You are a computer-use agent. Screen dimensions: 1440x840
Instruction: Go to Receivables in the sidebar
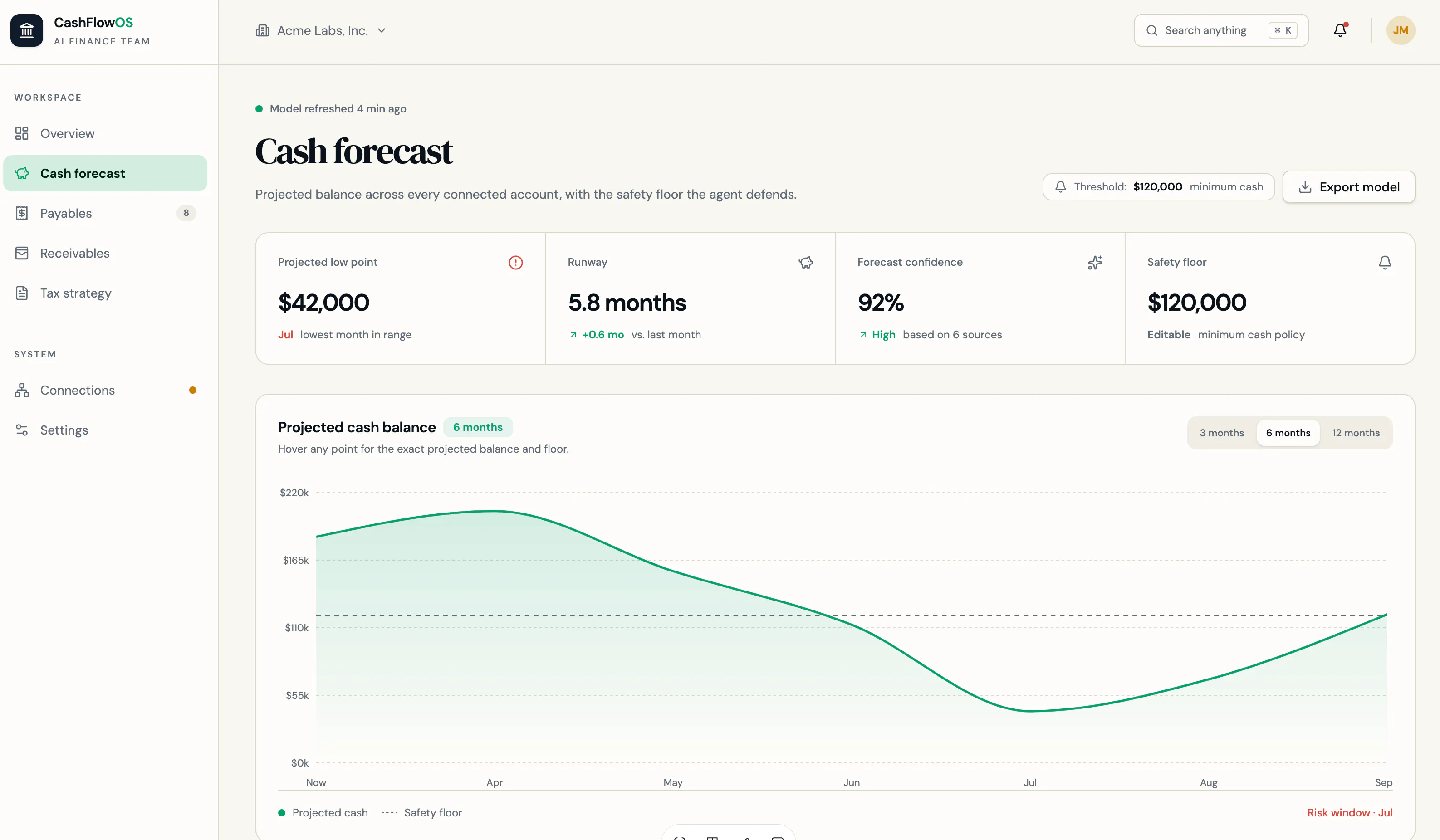click(x=105, y=253)
